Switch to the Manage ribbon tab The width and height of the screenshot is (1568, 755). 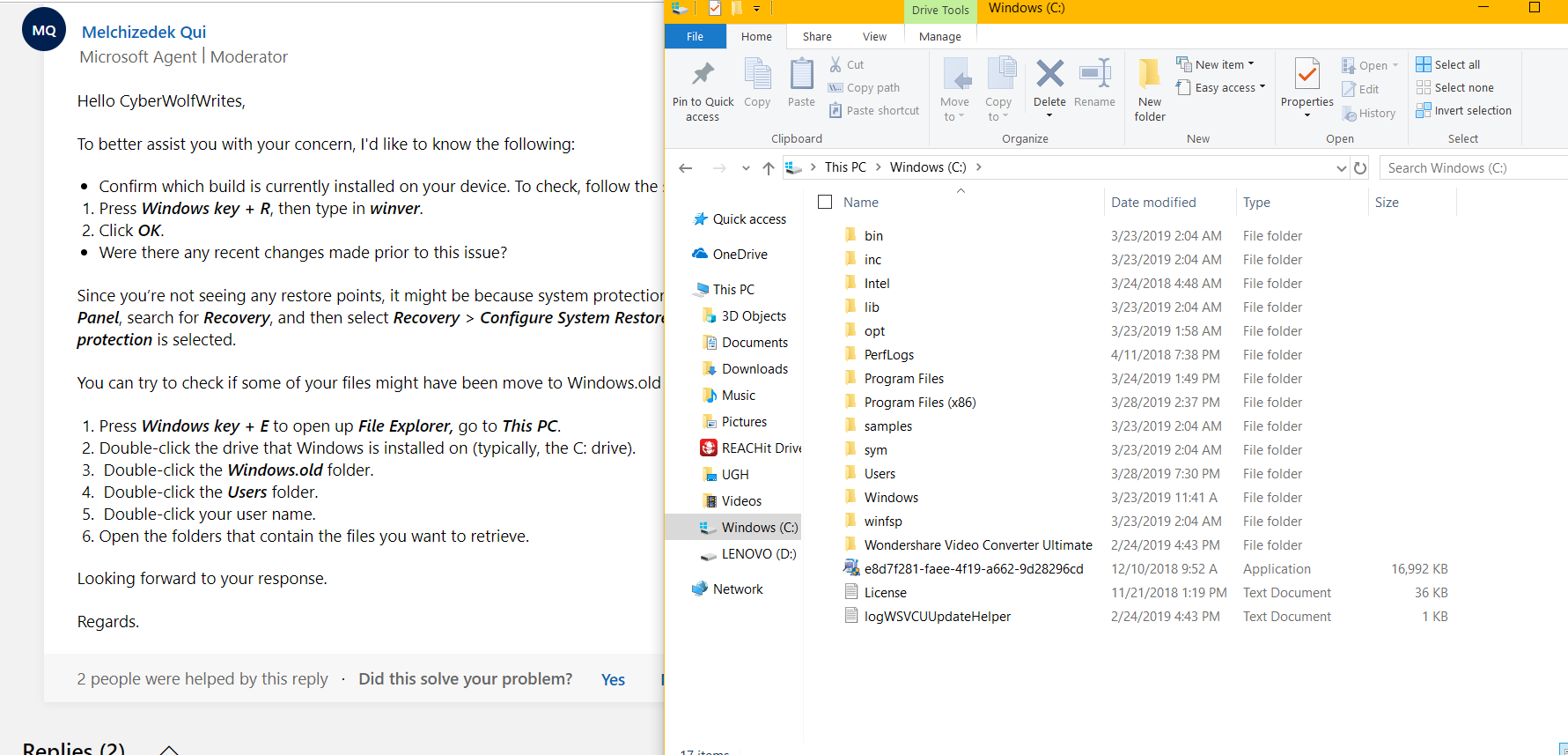coord(940,36)
